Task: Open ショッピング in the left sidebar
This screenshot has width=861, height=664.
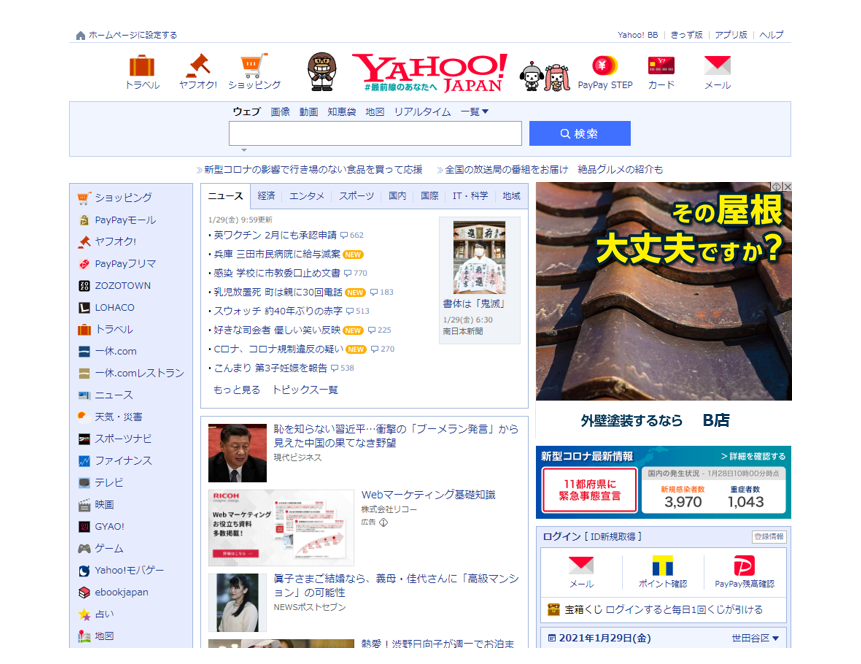Action: (x=123, y=197)
